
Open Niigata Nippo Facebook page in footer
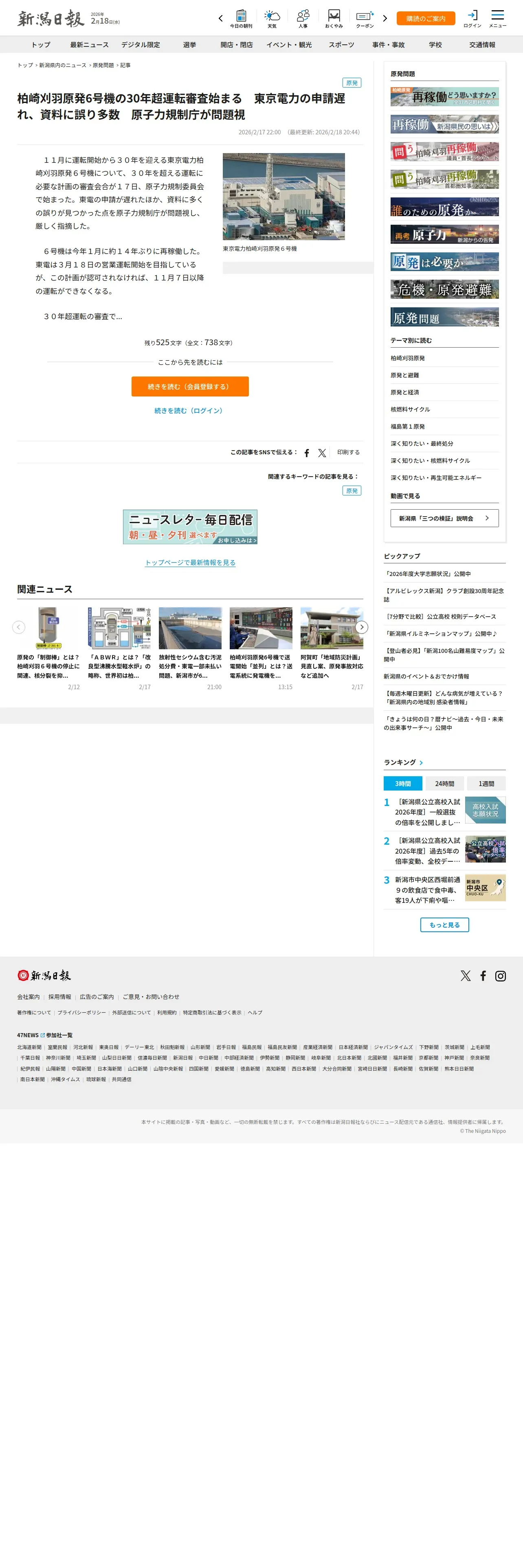click(x=483, y=976)
